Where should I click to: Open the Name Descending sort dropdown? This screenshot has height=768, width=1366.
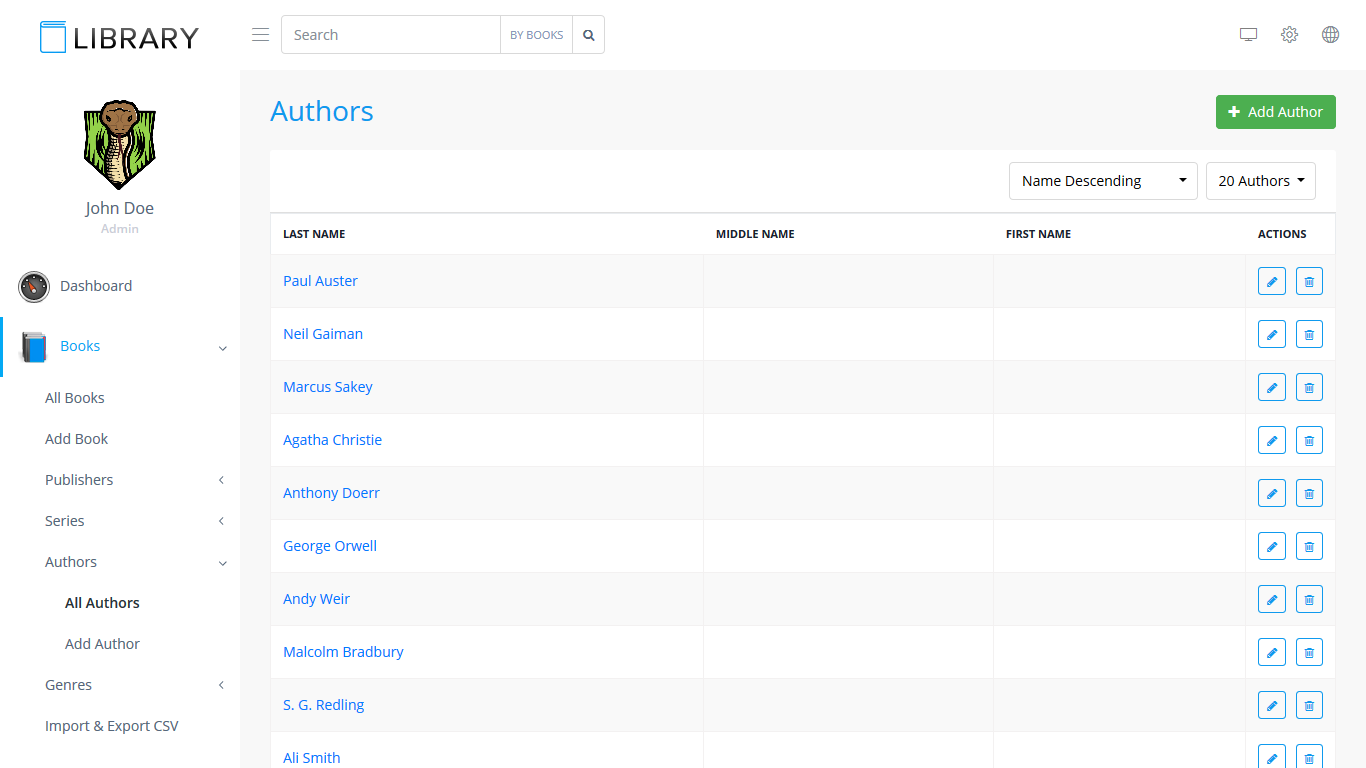1102,181
